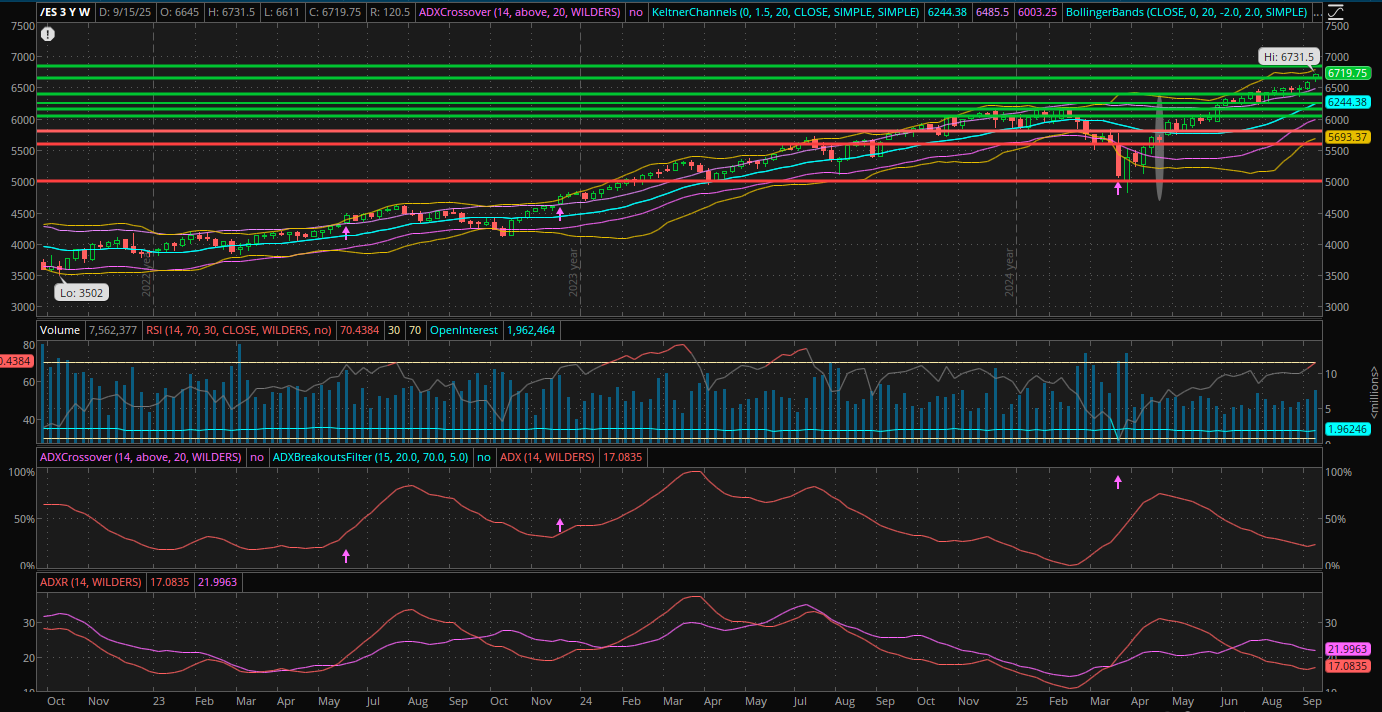The image size is (1382, 712).
Task: Click the Hi: 6731.5 price bubble
Action: (1289, 57)
